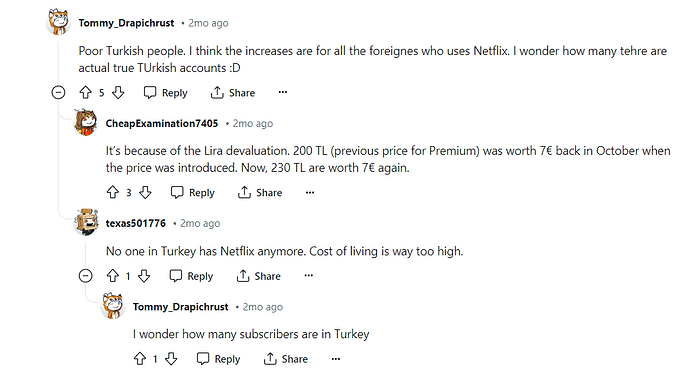690x380 pixels.
Task: Open more options on CheapExamination7405's comment
Action: pos(310,192)
